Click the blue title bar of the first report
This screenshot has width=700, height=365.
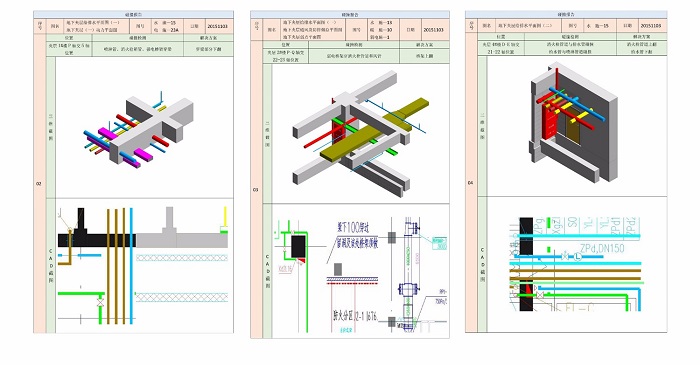(133, 15)
